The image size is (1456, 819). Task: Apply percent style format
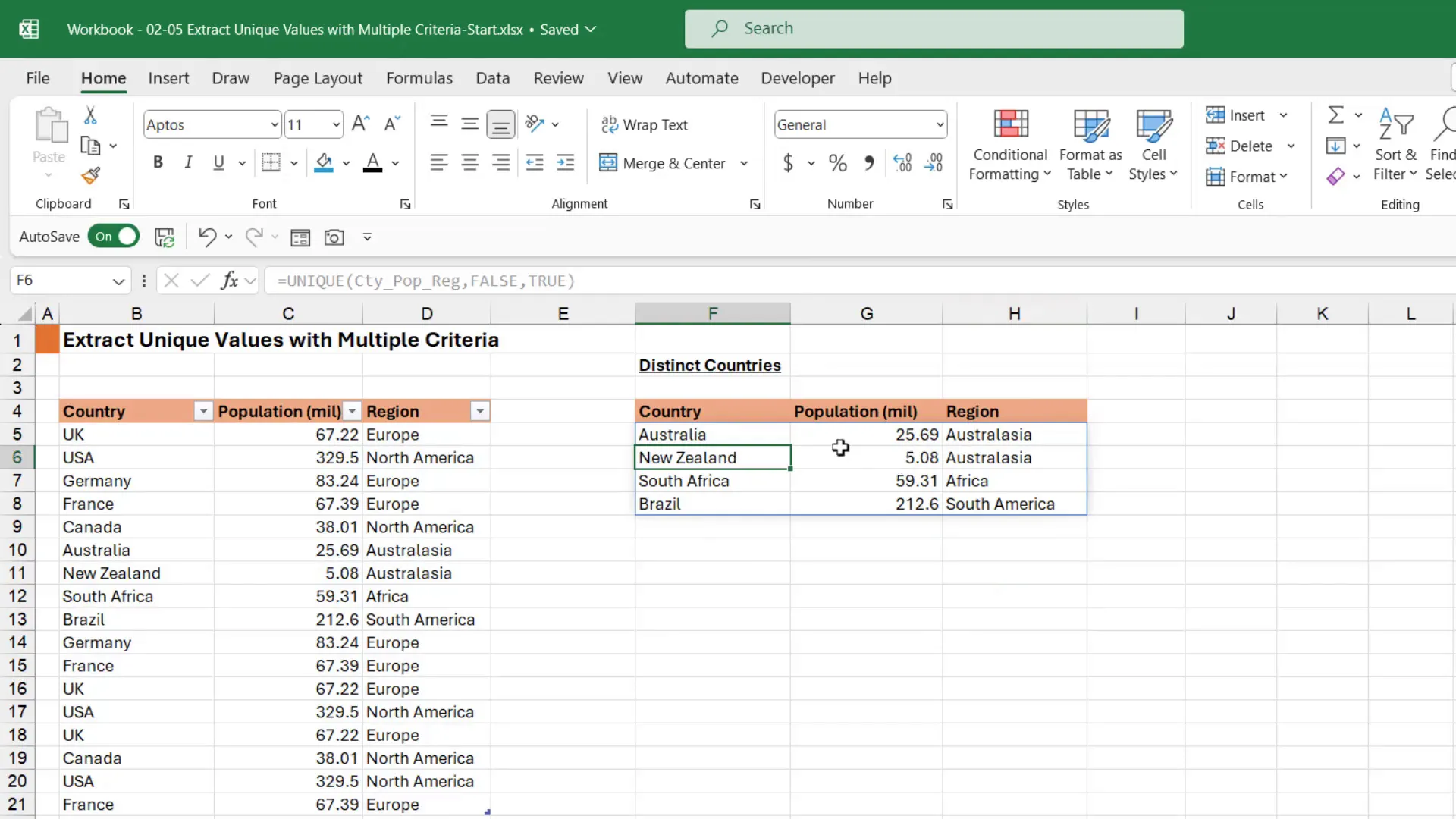point(837,162)
